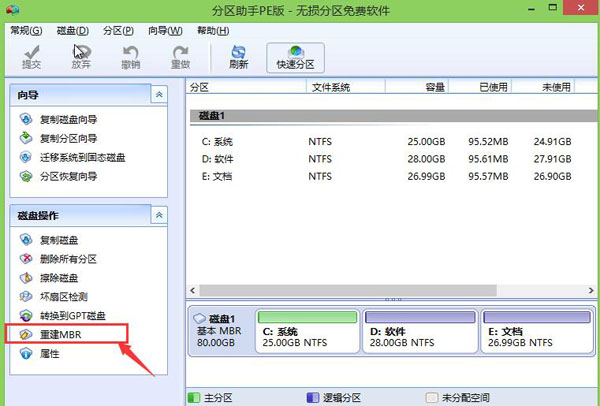Image resolution: width=600 pixels, height=406 pixels.
Task: Click the 放弃 (Discard) toolbar icon
Action: coord(81,57)
